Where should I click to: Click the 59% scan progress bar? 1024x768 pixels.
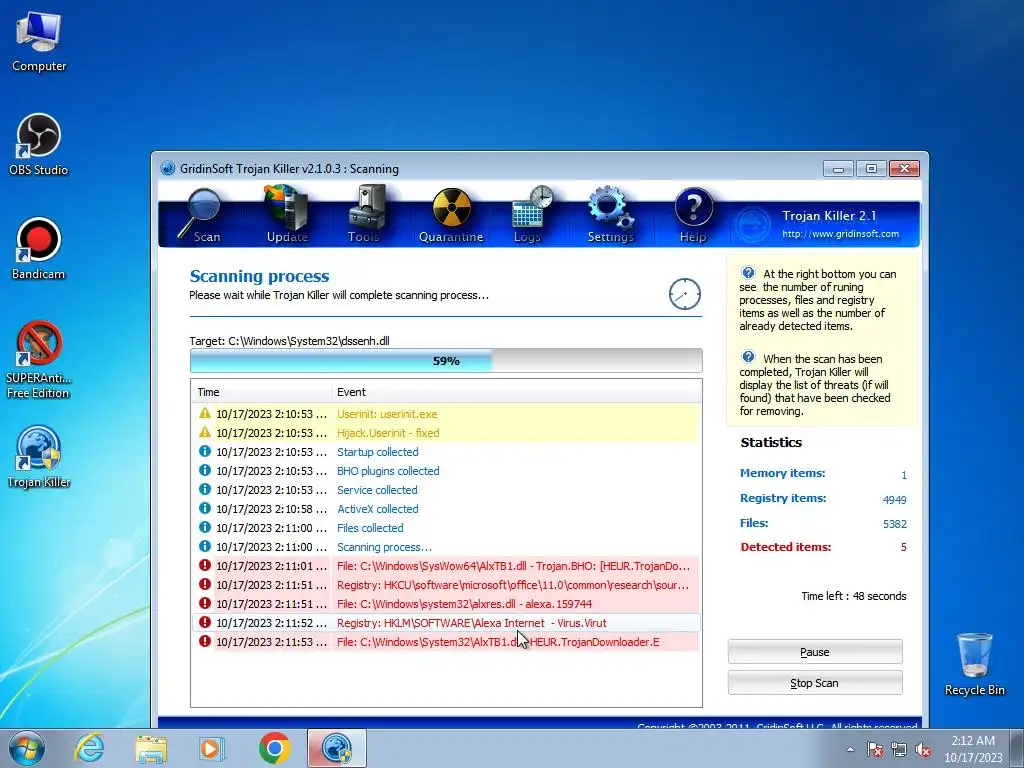click(446, 360)
